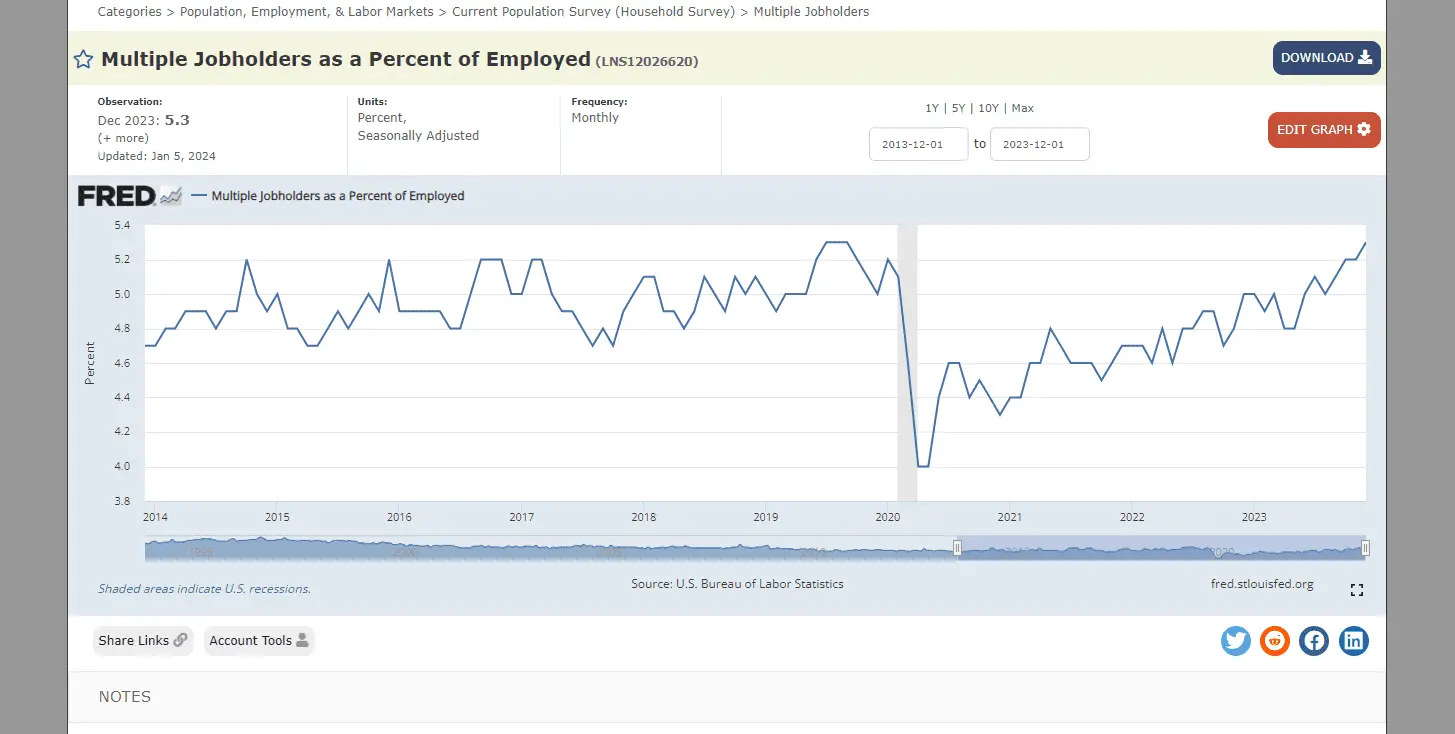
Task: Expand the (+ more) observations
Action: click(x=123, y=138)
